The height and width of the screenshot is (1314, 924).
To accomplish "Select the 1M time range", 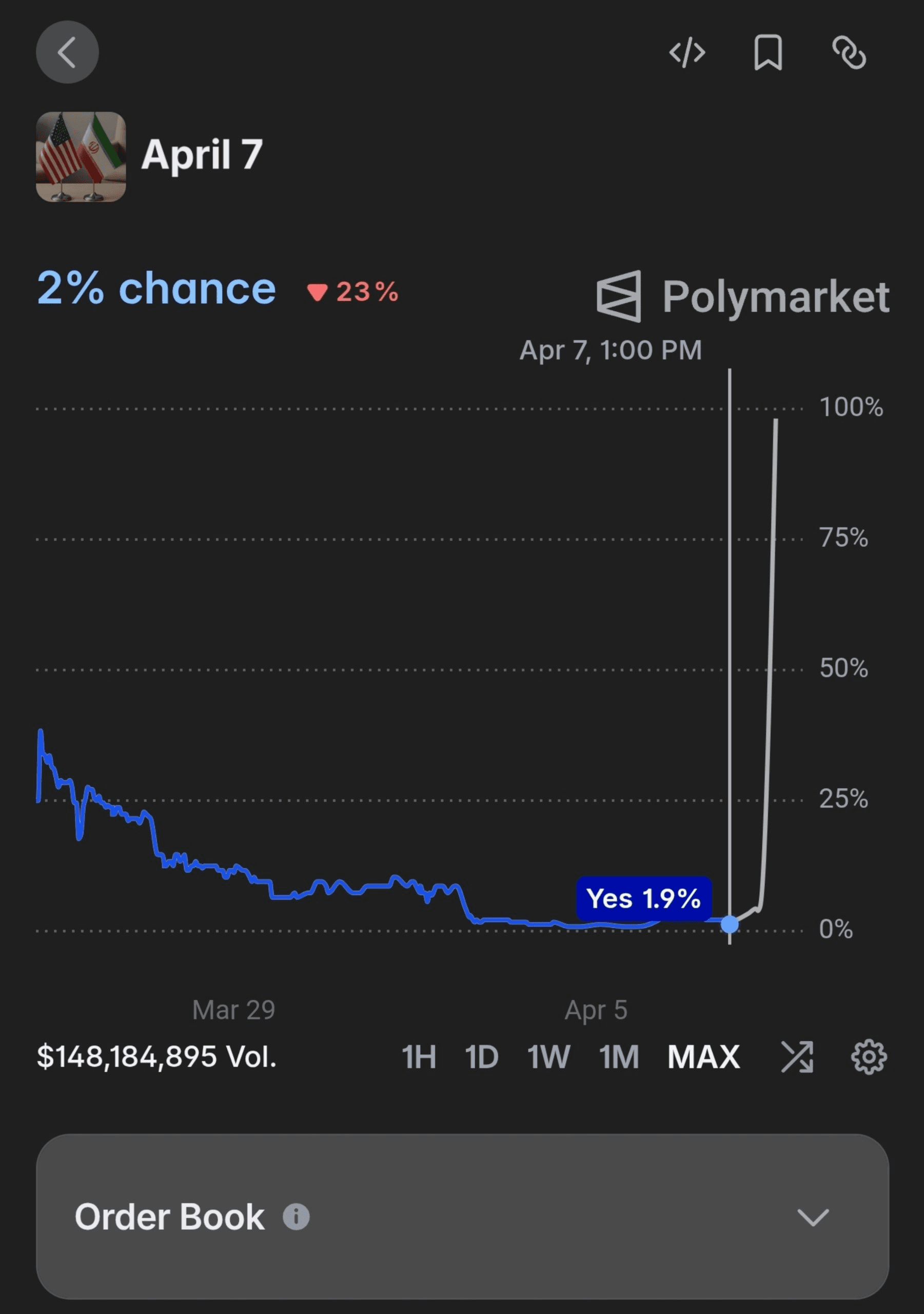I will click(x=619, y=1056).
